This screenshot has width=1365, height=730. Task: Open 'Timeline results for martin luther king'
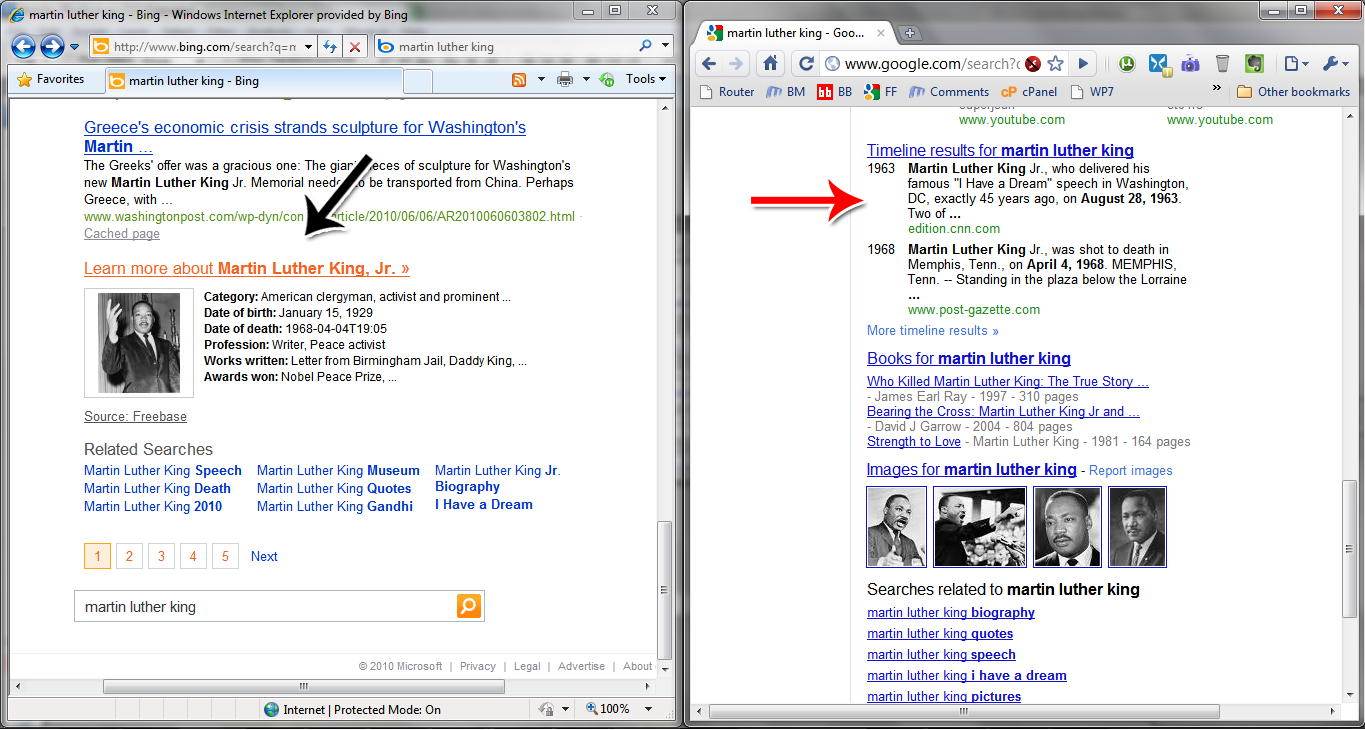pos(1000,150)
